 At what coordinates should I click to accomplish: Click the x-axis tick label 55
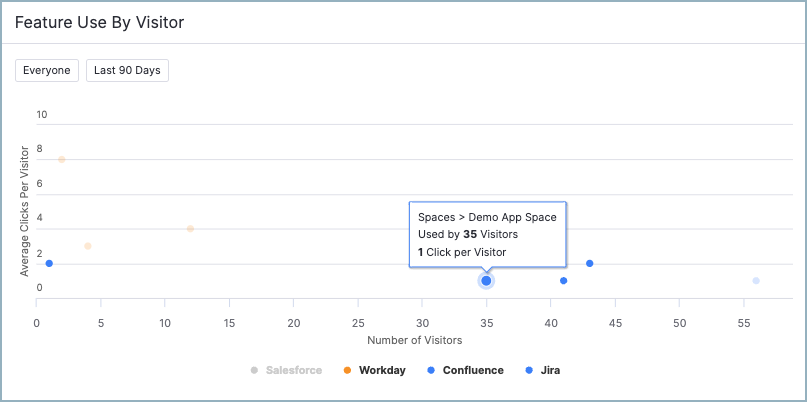[x=744, y=324]
